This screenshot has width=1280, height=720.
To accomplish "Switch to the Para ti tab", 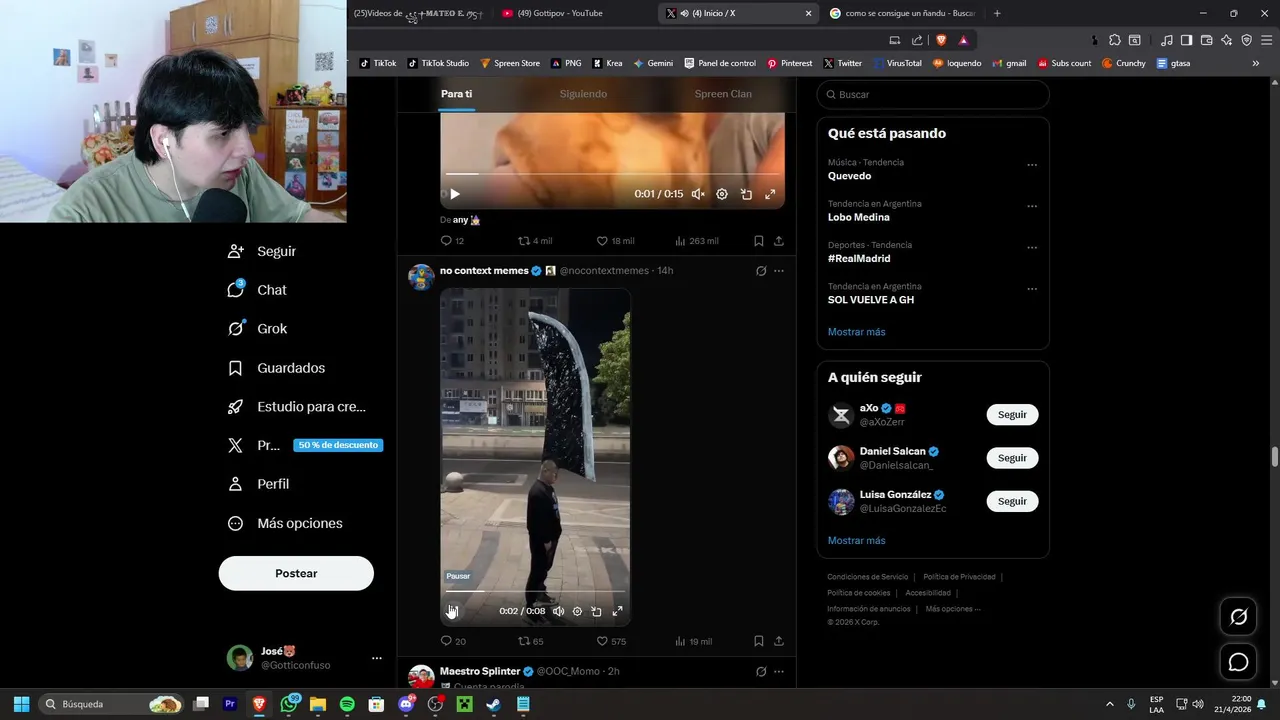I will point(456,94).
